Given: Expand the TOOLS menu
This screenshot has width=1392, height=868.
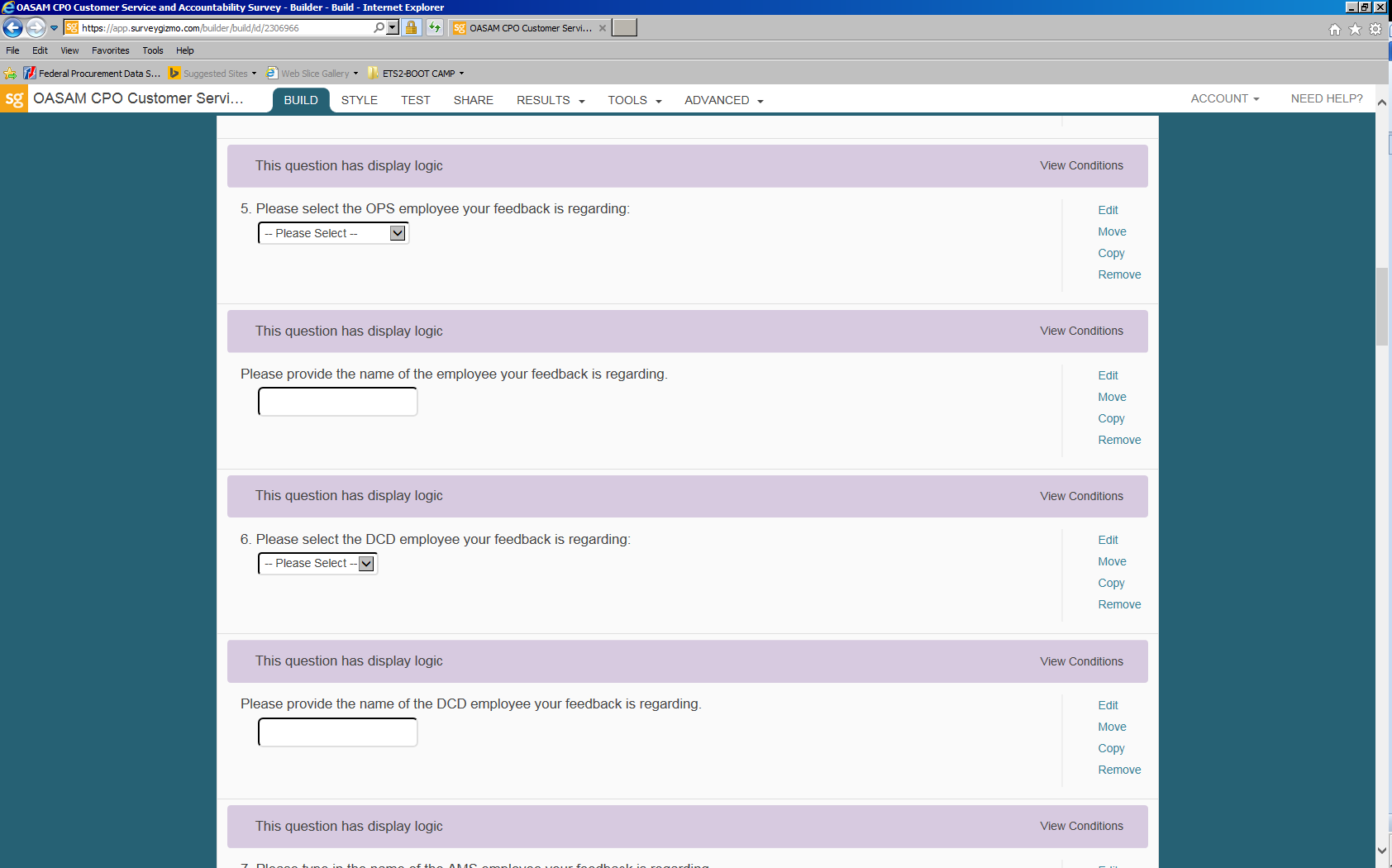Looking at the screenshot, I should (x=635, y=100).
